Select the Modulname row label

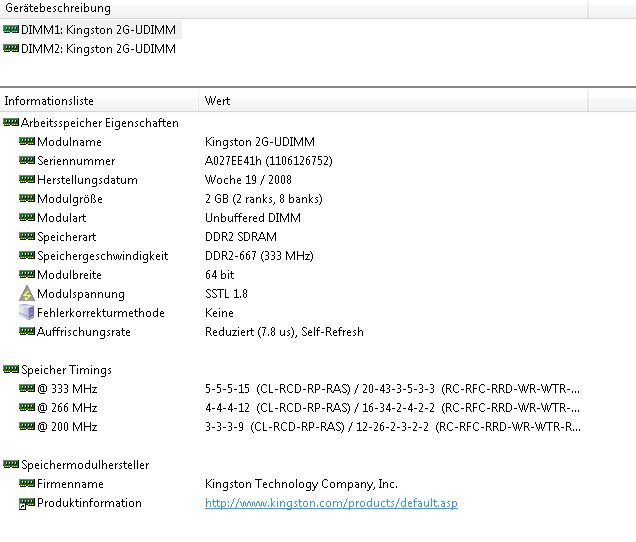point(69,142)
